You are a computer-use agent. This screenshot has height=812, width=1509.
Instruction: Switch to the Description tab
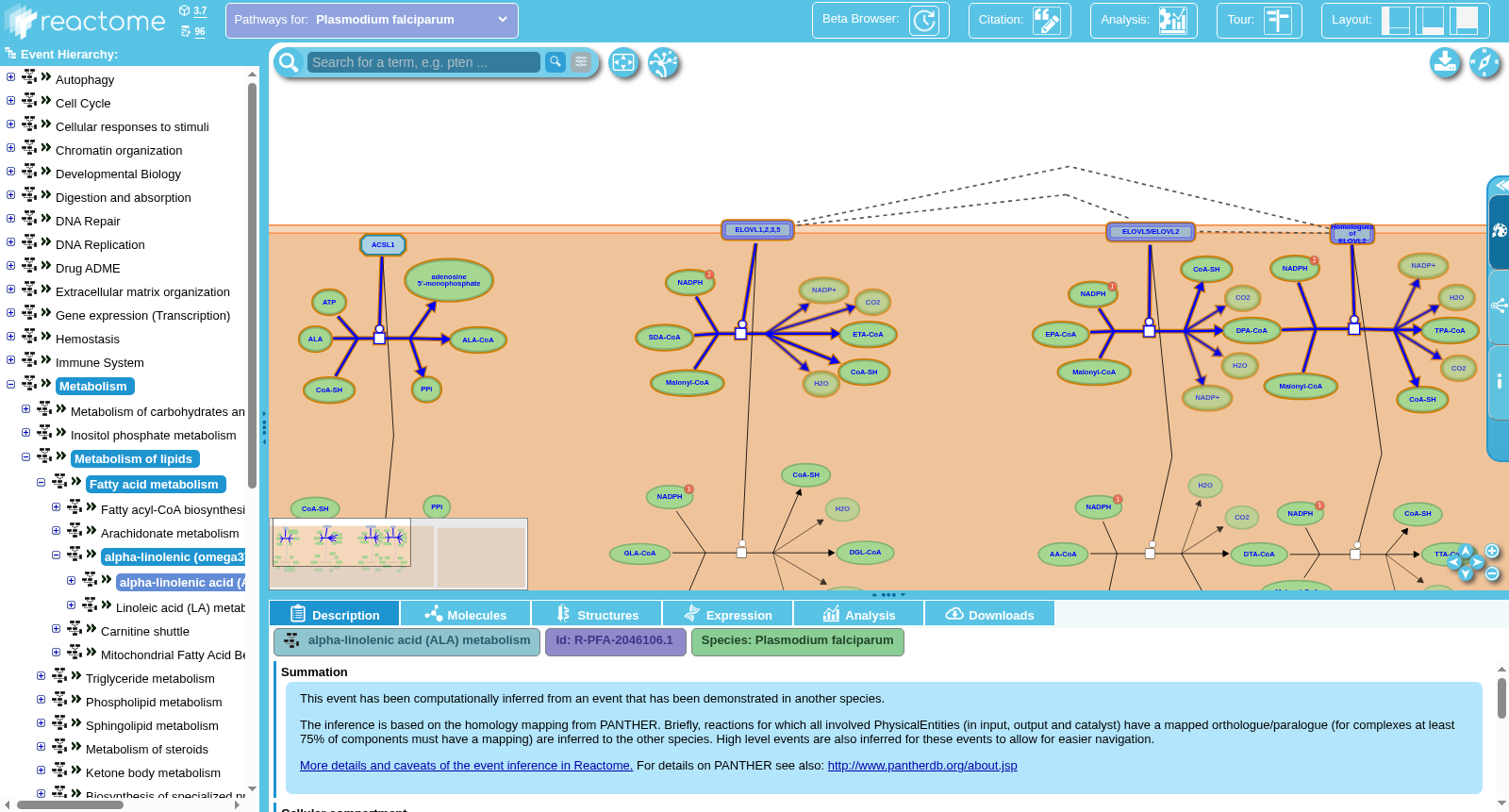(335, 614)
